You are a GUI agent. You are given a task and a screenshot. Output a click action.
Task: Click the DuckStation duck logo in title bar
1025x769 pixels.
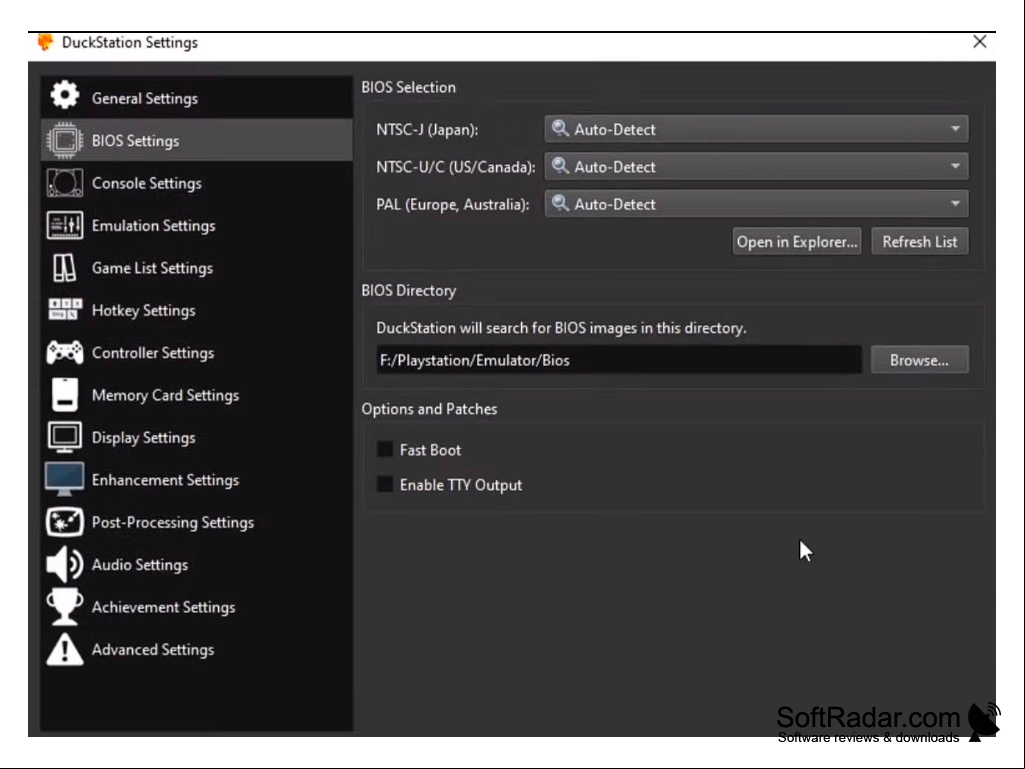point(45,42)
